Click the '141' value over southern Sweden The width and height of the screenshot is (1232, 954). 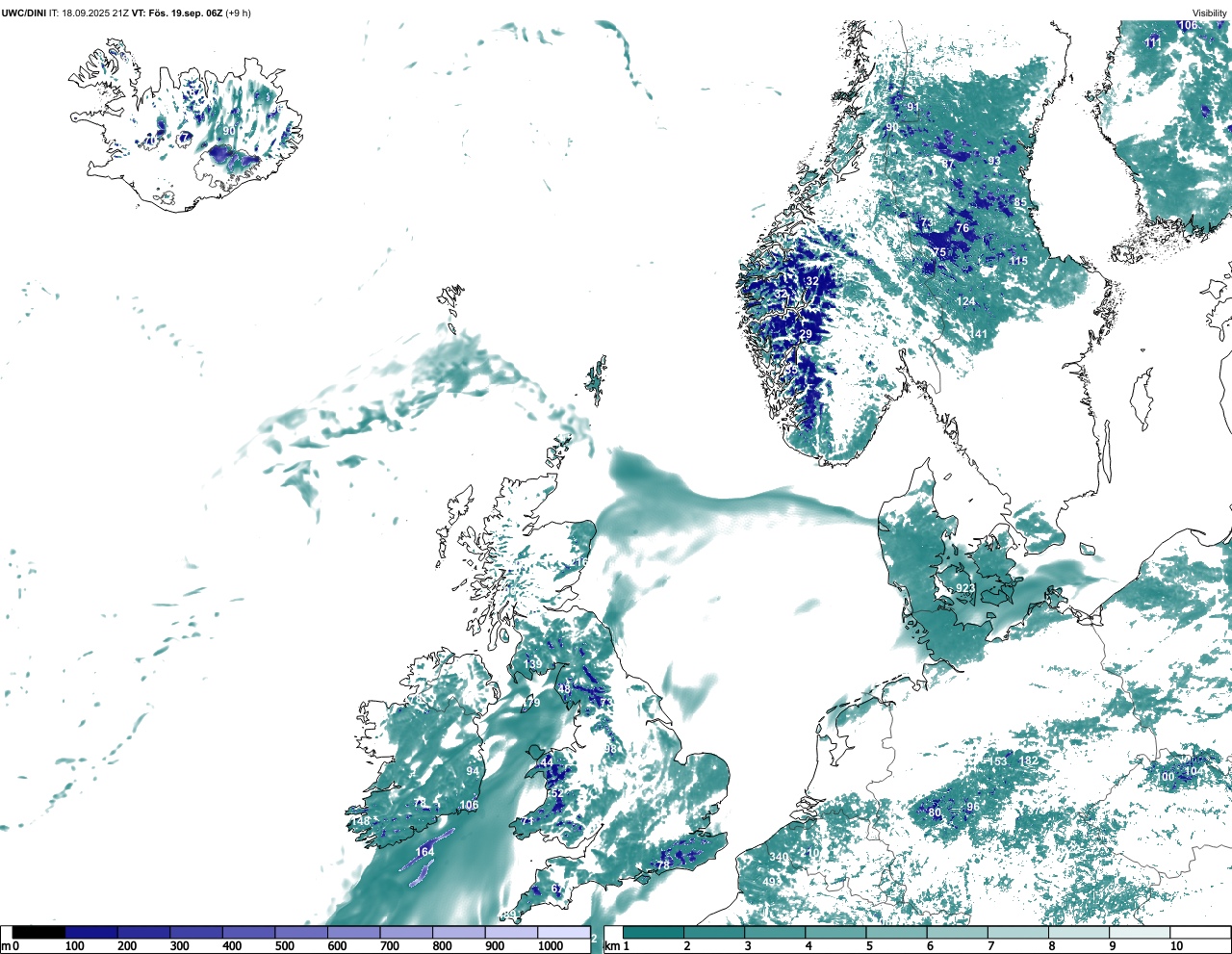click(x=979, y=334)
